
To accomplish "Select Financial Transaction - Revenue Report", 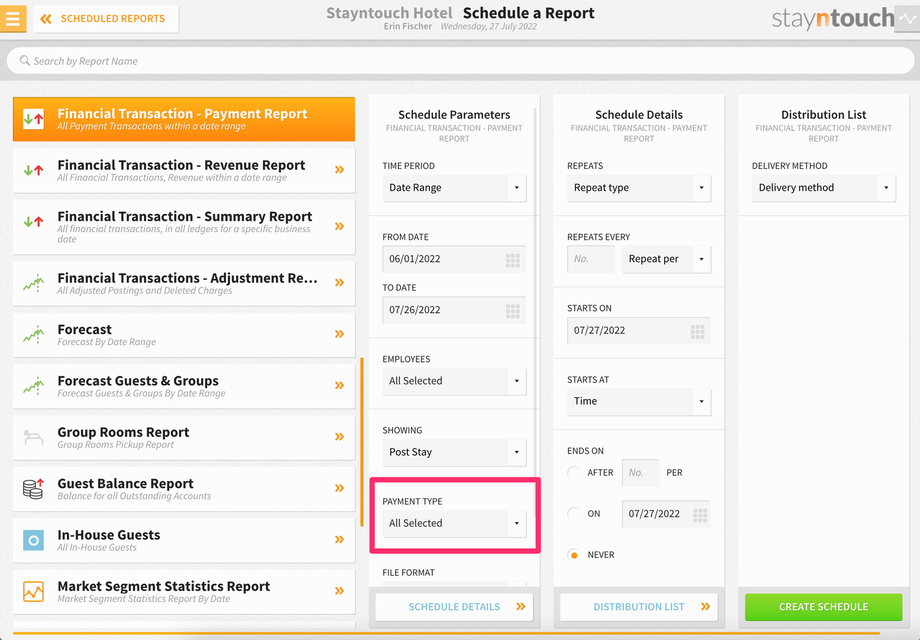I will [184, 170].
